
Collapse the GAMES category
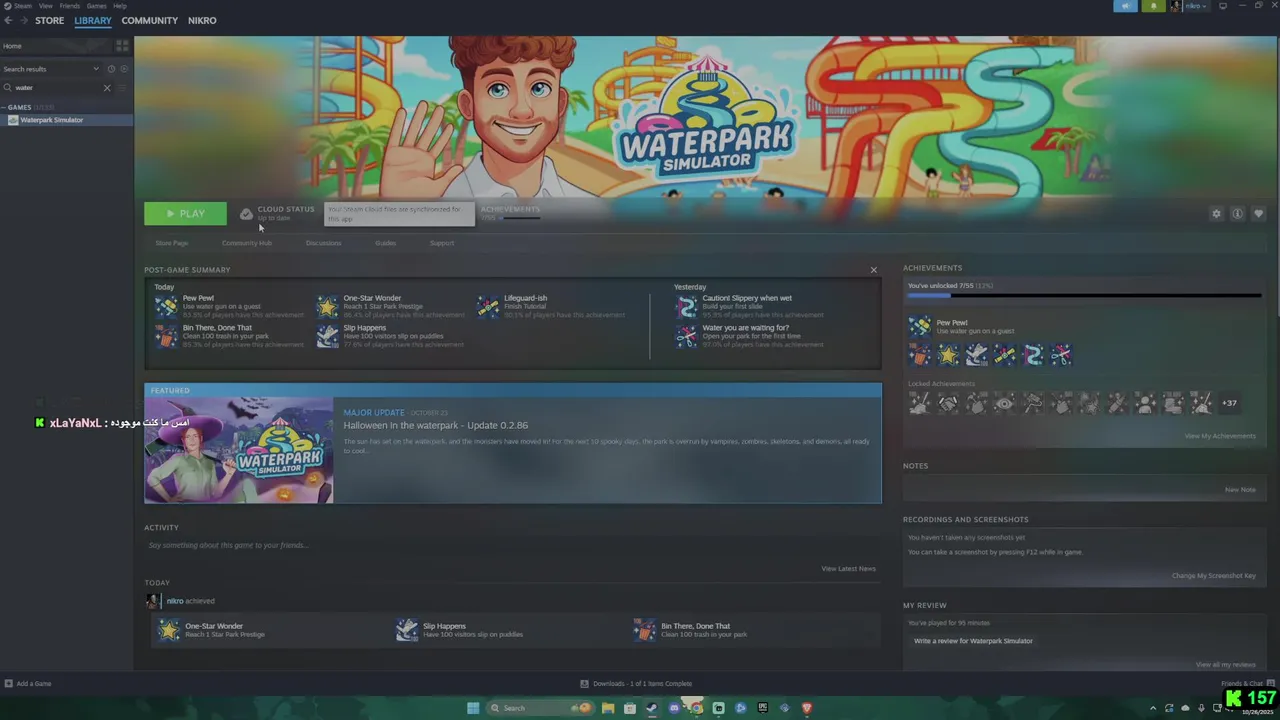3,107
